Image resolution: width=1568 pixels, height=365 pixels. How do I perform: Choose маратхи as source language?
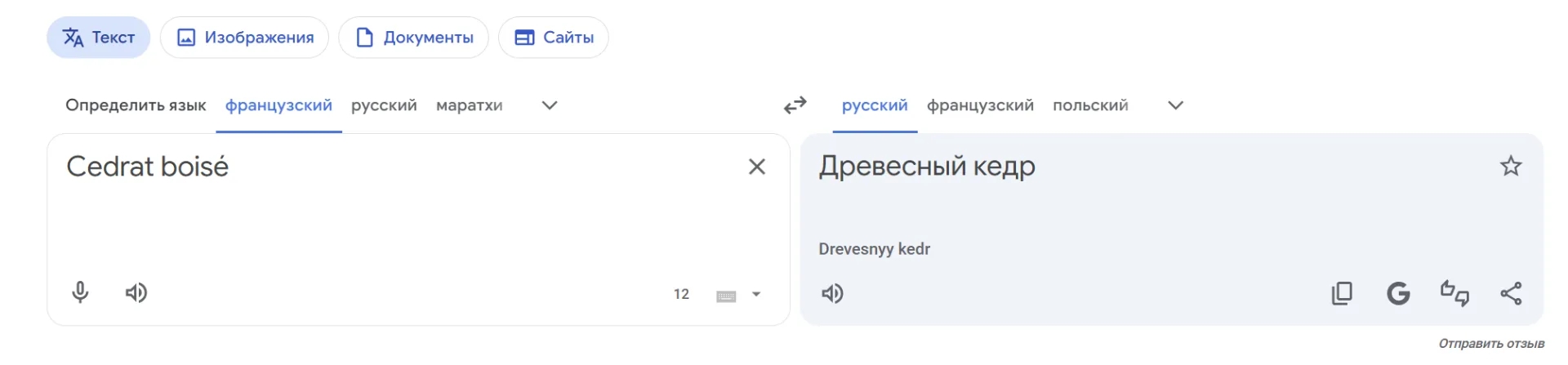470,105
